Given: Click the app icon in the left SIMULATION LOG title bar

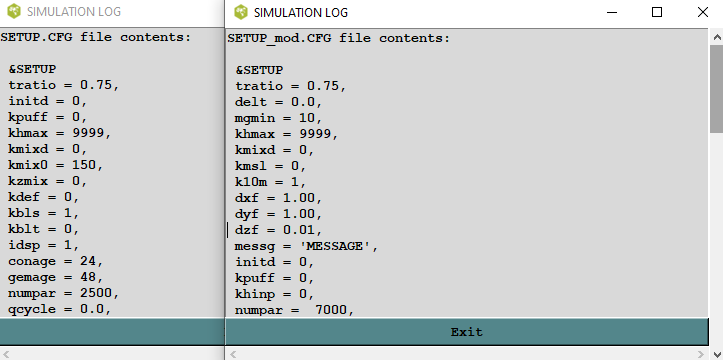Looking at the screenshot, I should (x=14, y=12).
